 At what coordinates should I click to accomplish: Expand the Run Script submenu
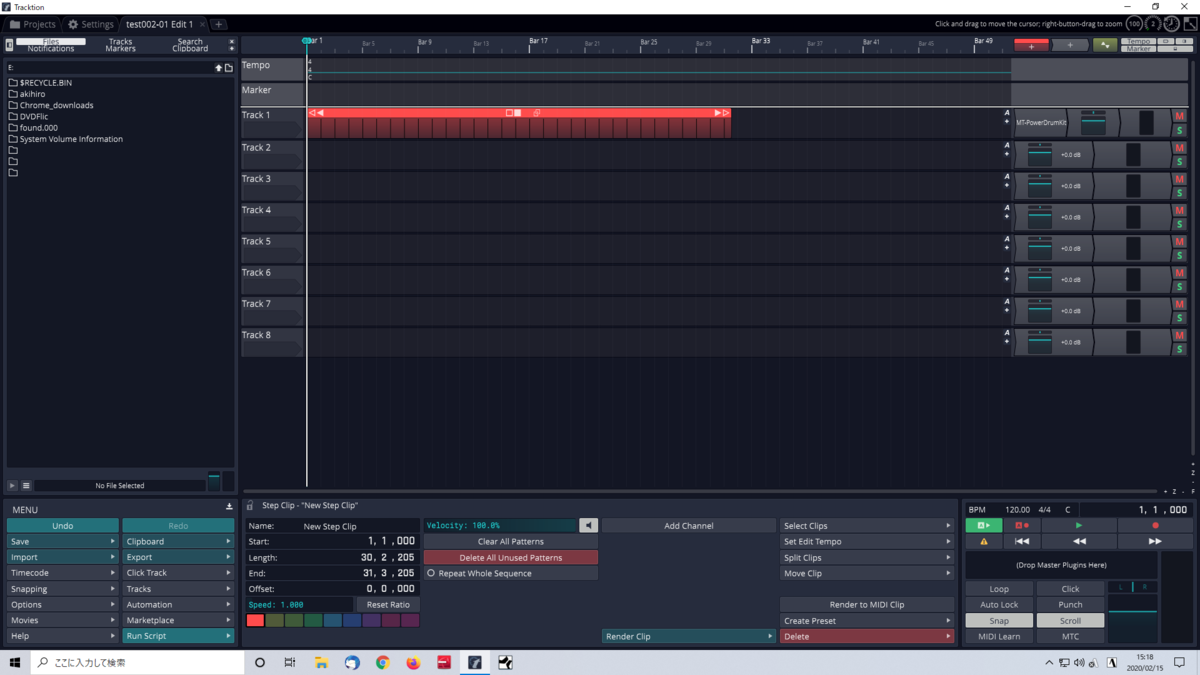coord(178,636)
